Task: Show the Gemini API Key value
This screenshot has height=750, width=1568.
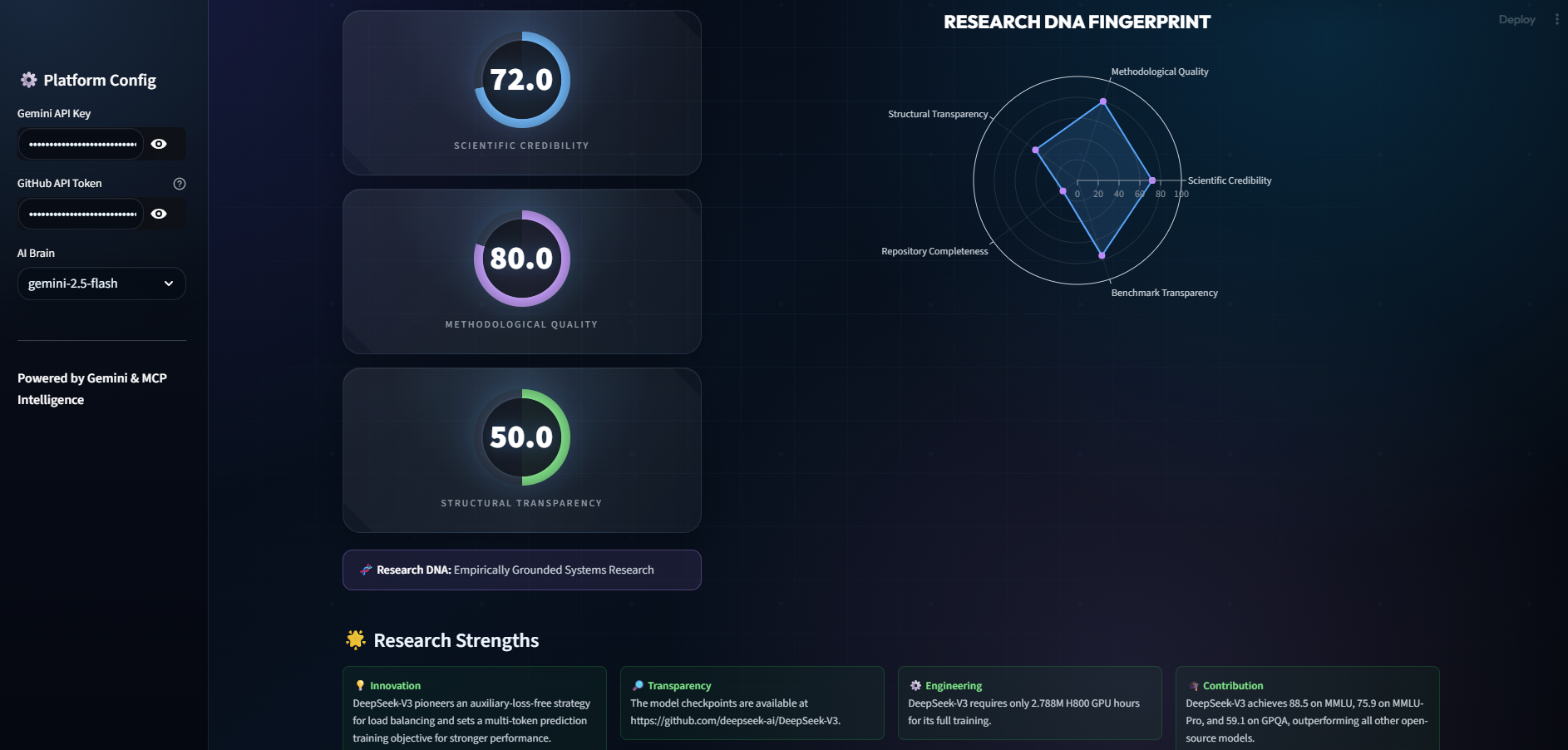Action: point(159,144)
